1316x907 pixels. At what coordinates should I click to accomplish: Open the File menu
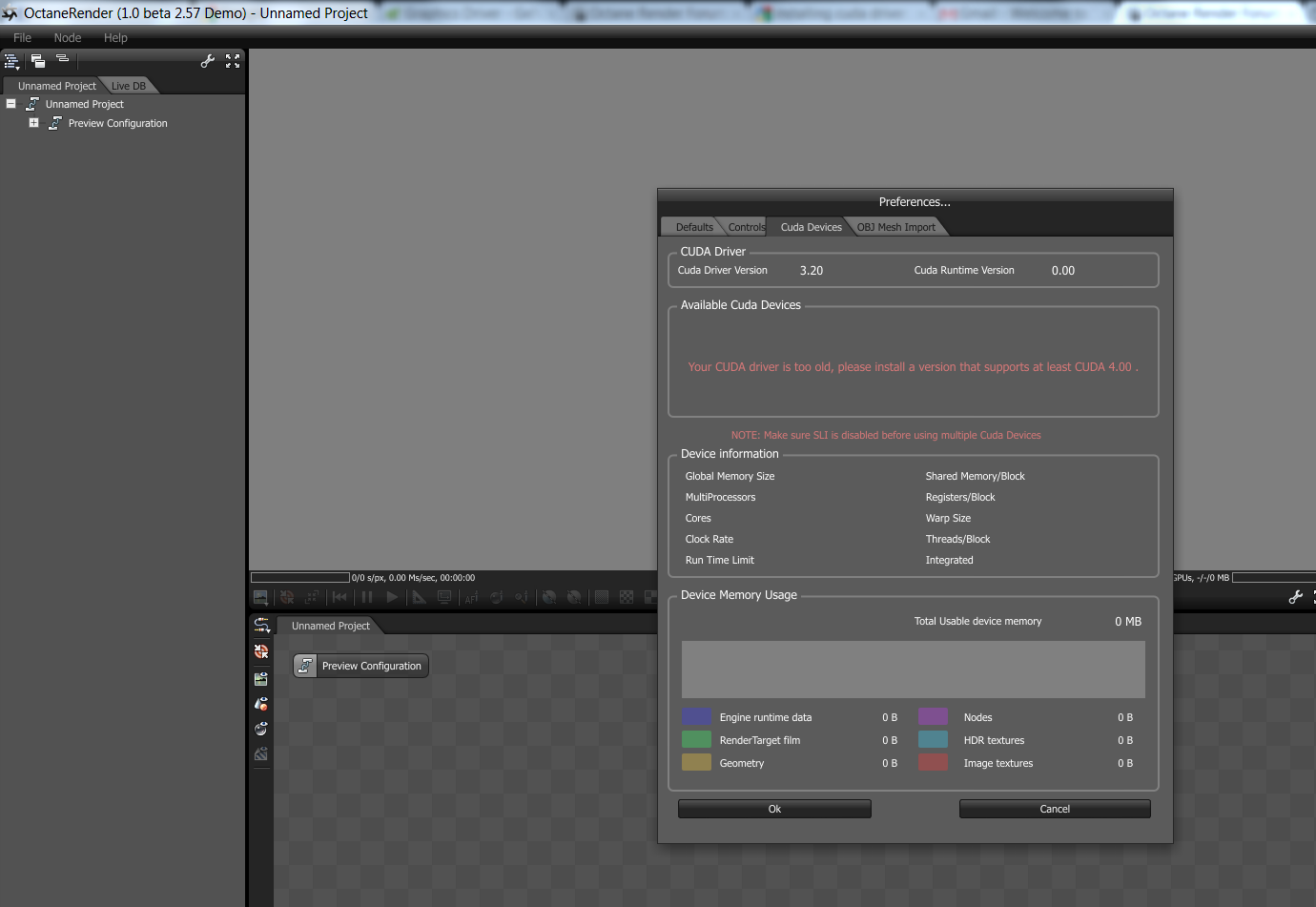(x=23, y=38)
